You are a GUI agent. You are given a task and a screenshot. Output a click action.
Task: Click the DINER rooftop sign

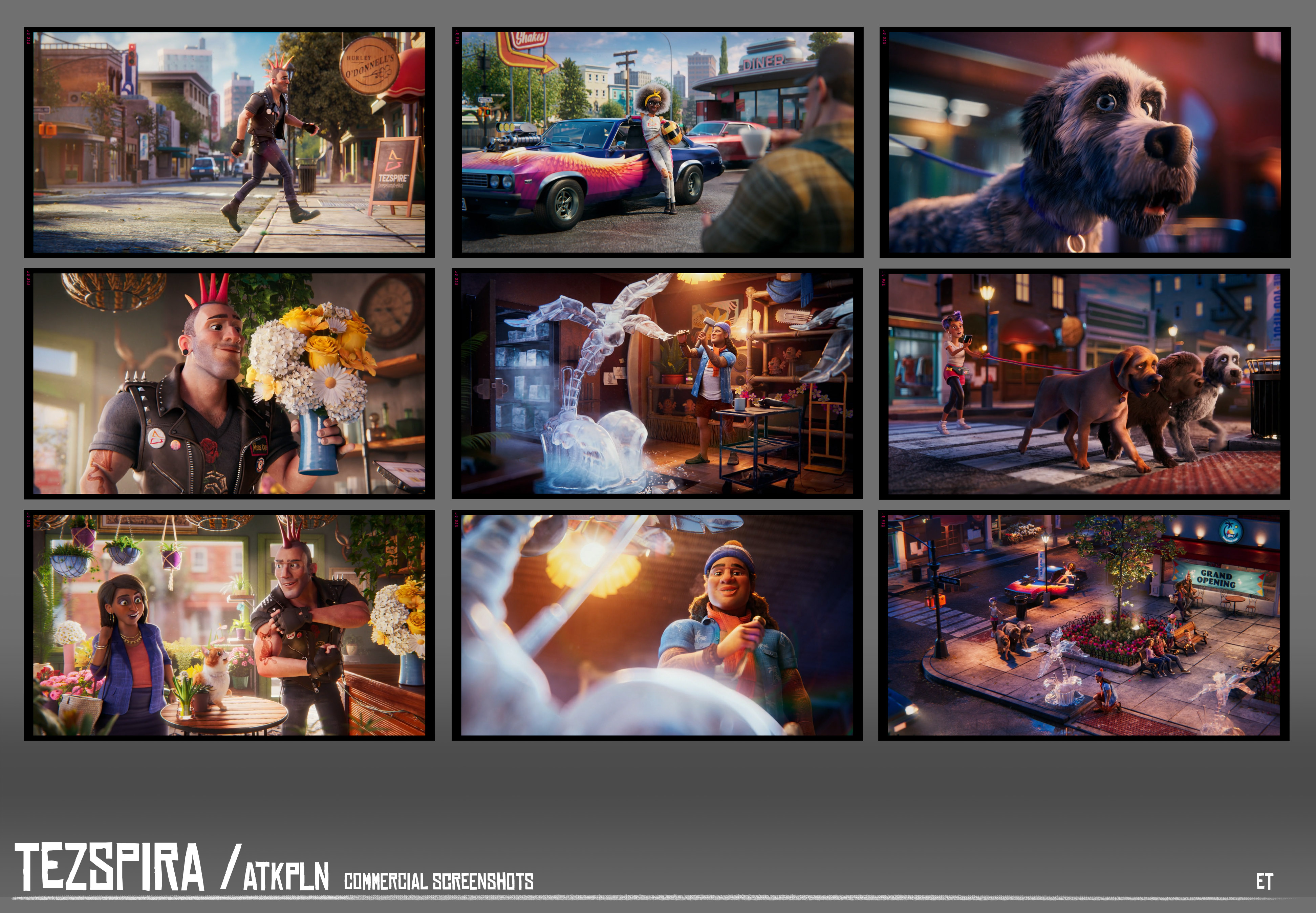click(763, 62)
